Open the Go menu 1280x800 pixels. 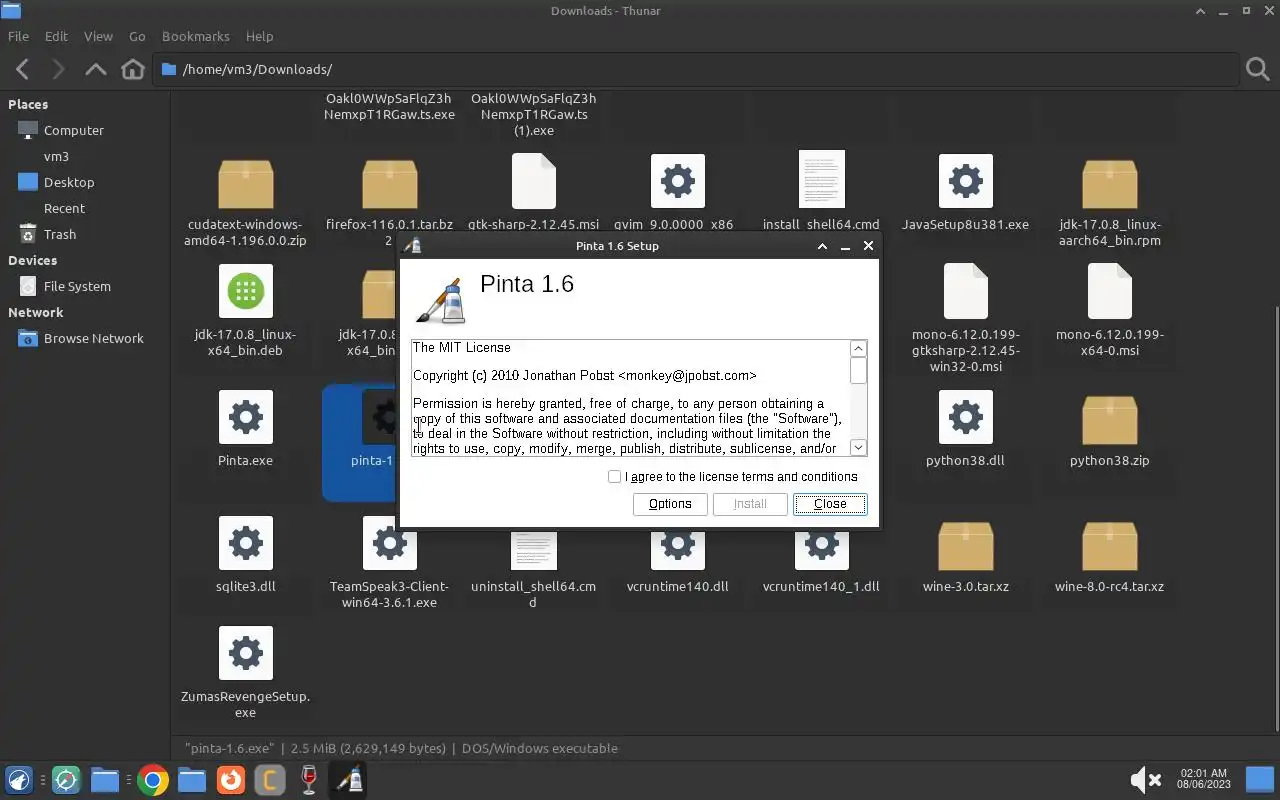pos(137,36)
